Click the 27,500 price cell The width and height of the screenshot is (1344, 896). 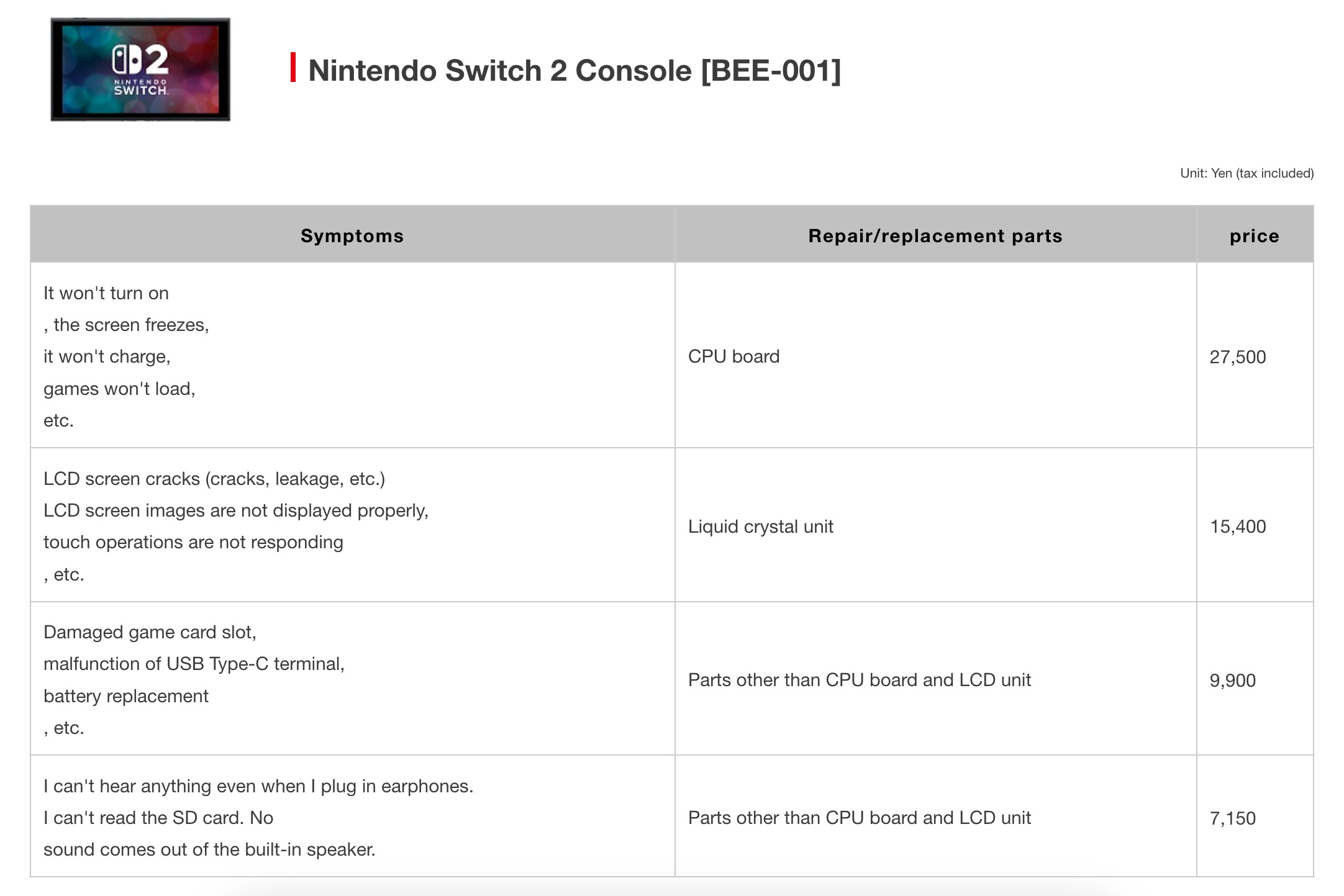point(1255,356)
